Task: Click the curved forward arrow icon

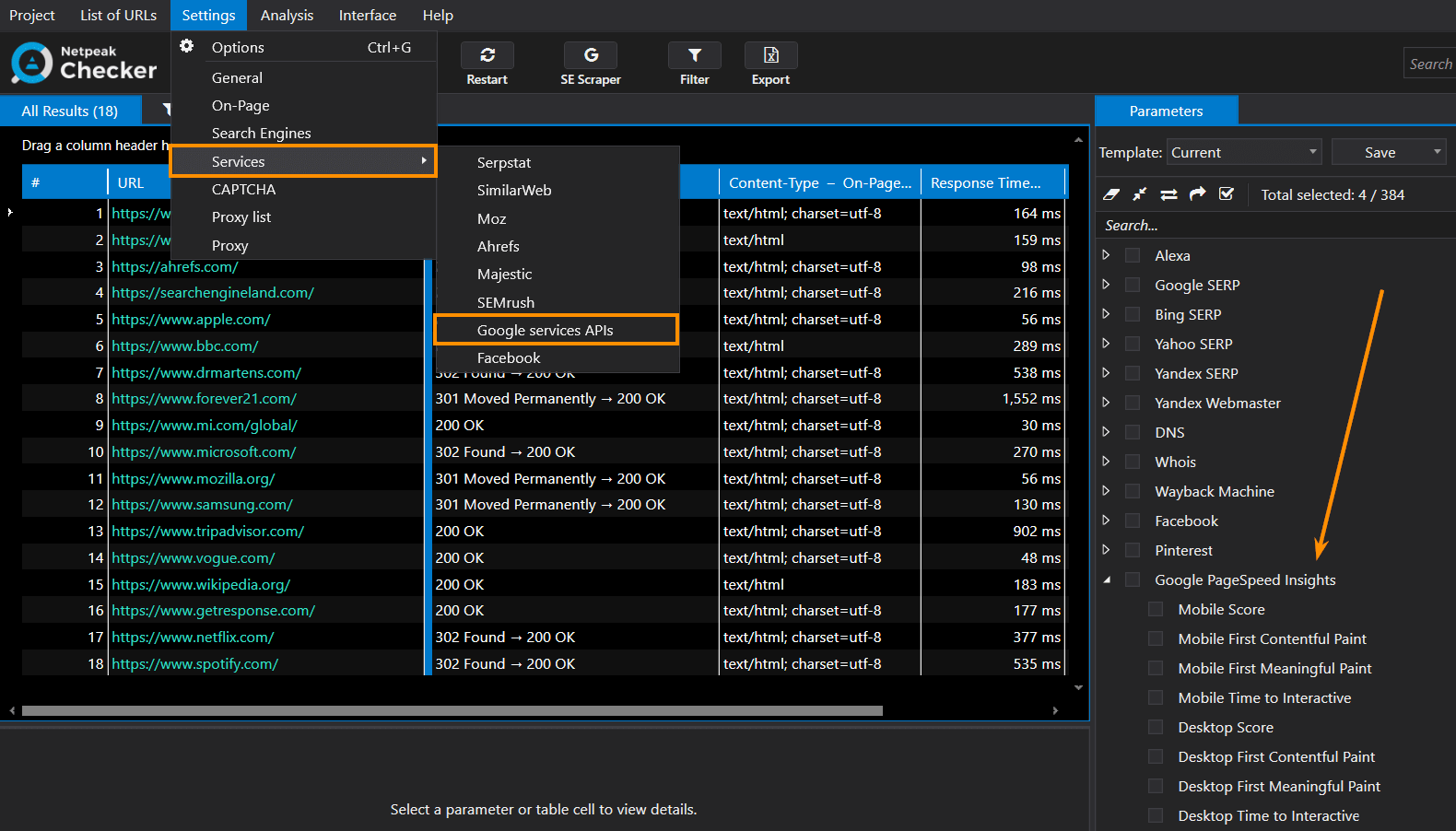Action: click(x=1197, y=193)
